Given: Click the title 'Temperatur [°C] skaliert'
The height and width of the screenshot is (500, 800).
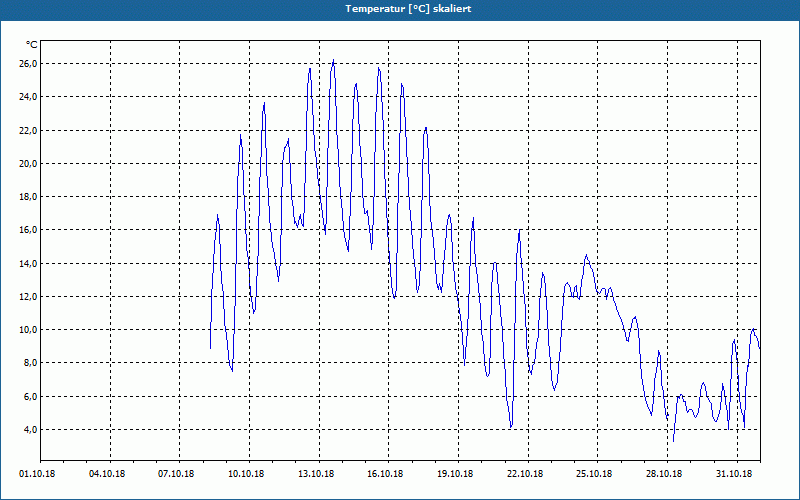Looking at the screenshot, I should coord(408,9).
